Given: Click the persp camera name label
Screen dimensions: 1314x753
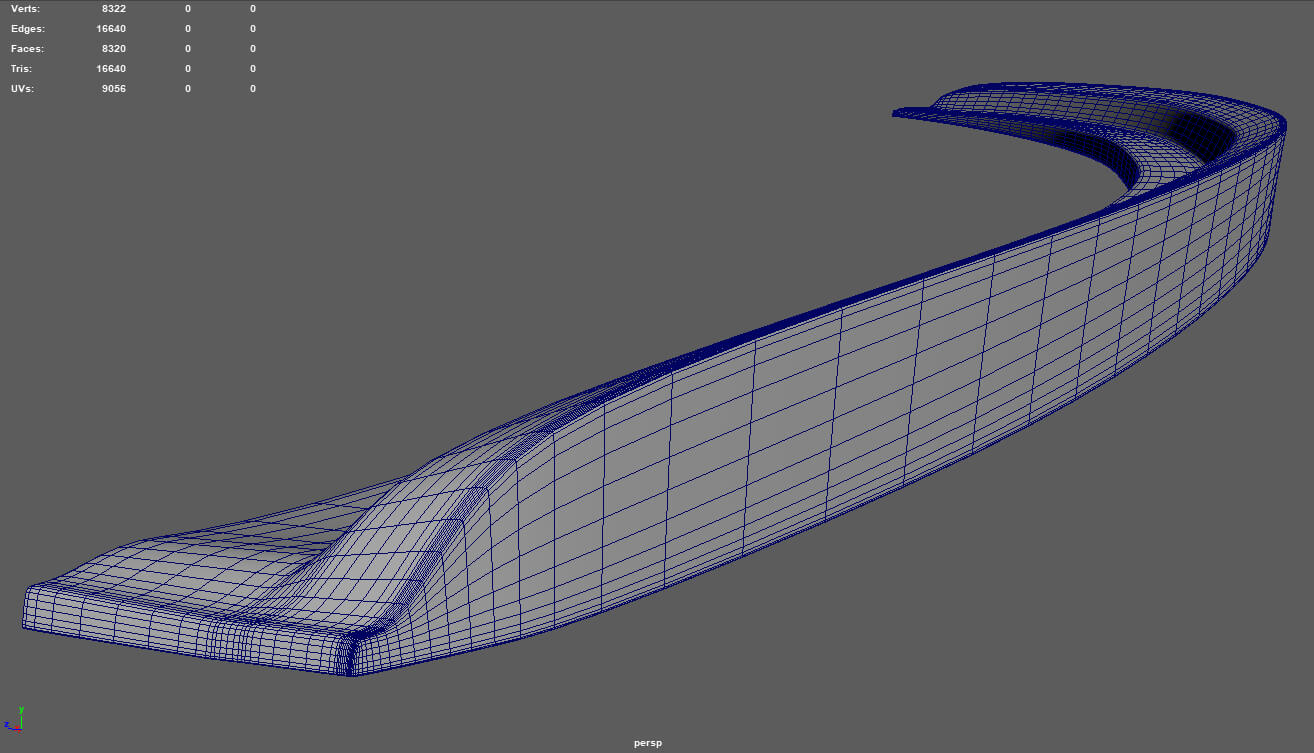Looking at the screenshot, I should tap(647, 743).
